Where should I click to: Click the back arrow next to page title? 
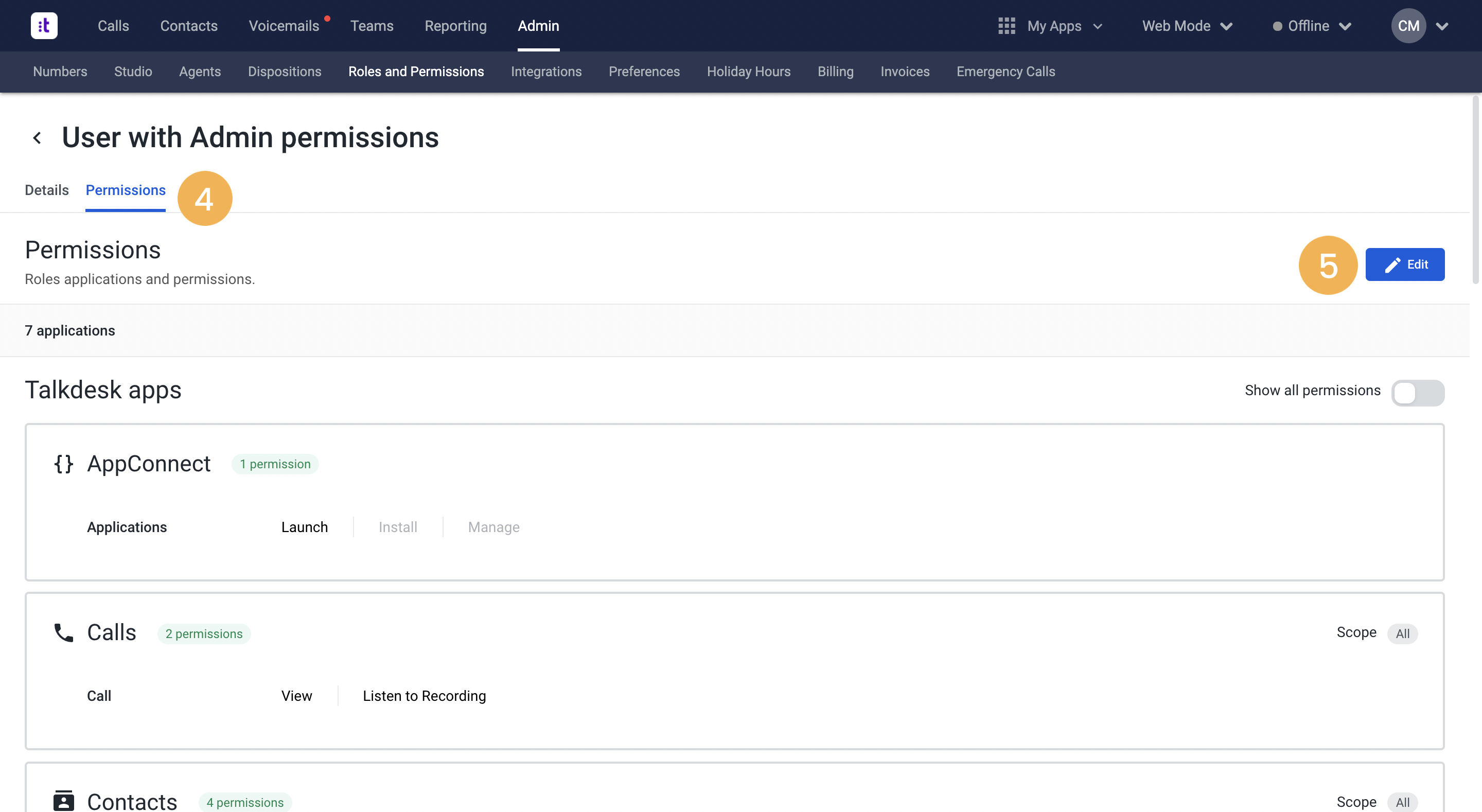pyautogui.click(x=38, y=137)
